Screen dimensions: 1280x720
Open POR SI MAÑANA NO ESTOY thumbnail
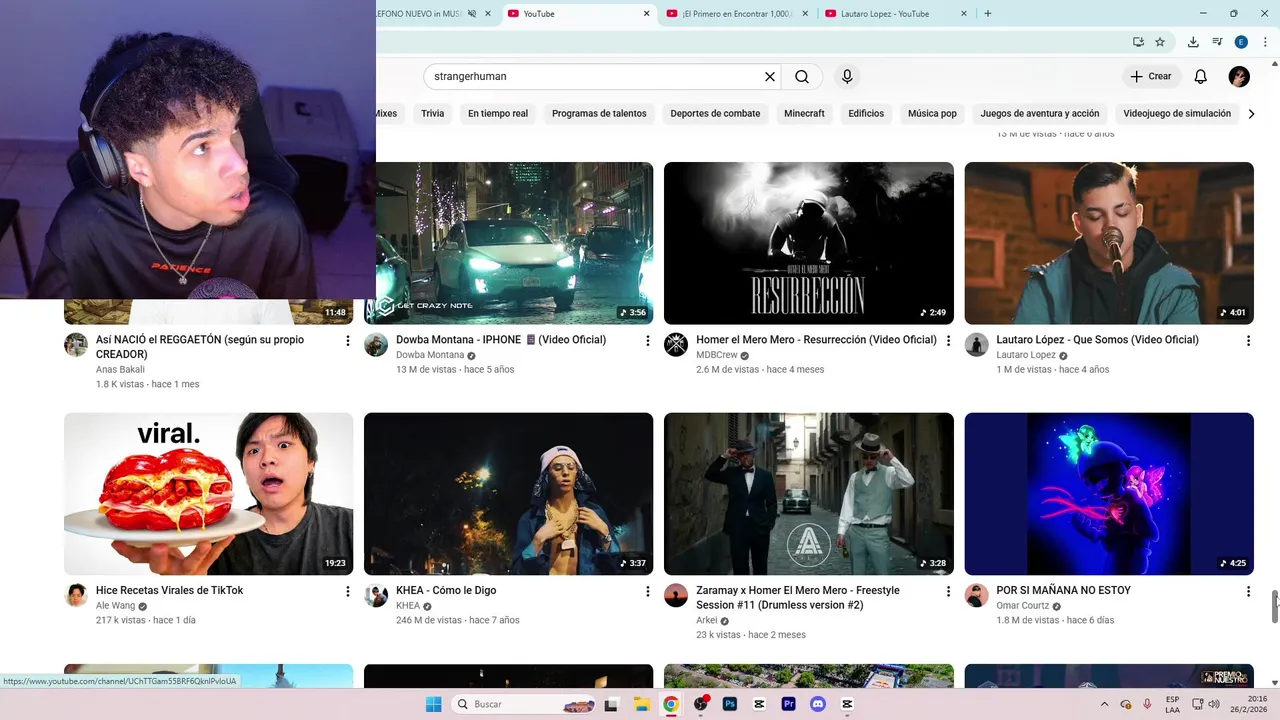pos(1109,494)
